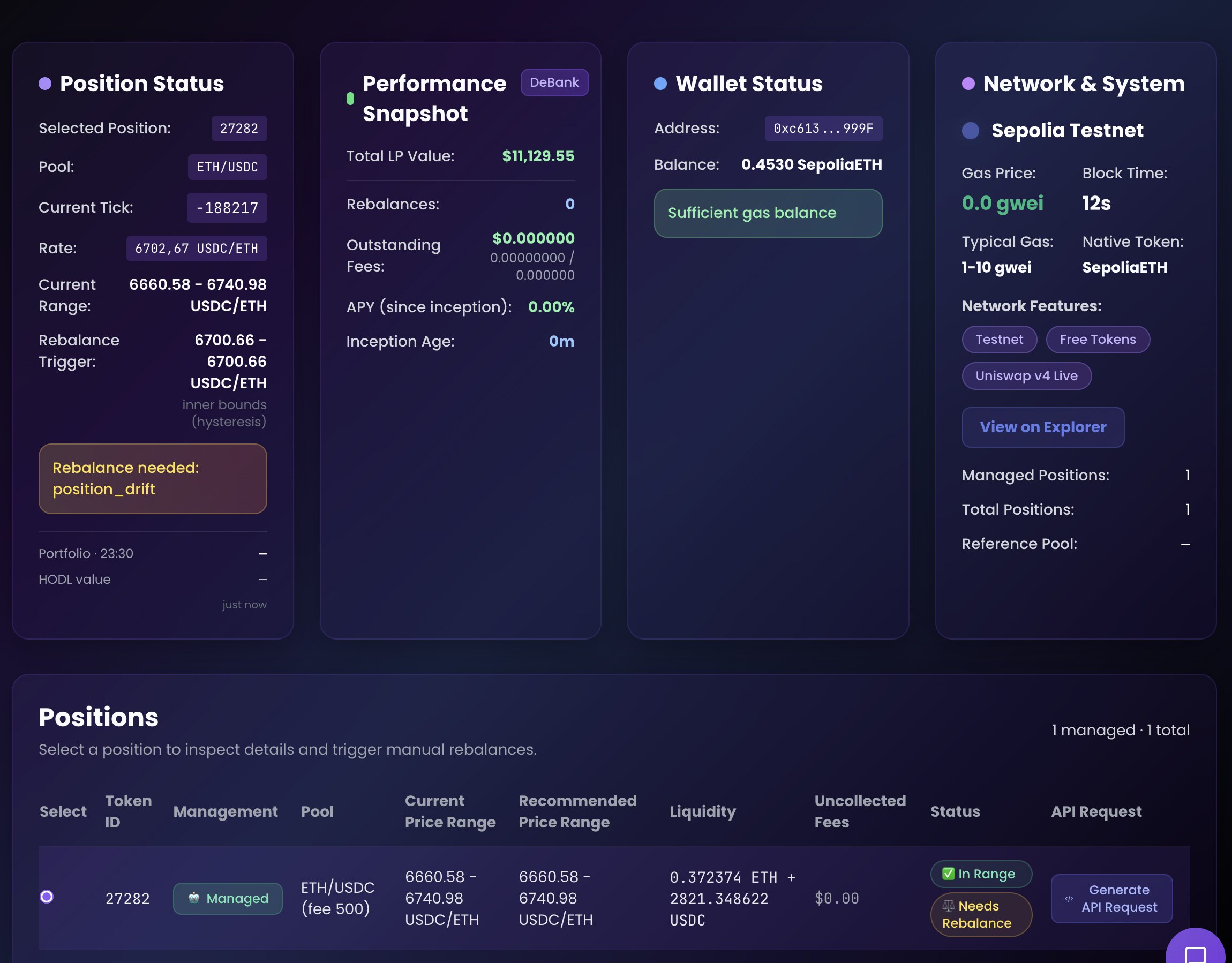Click the HODL value row

pos(152,580)
